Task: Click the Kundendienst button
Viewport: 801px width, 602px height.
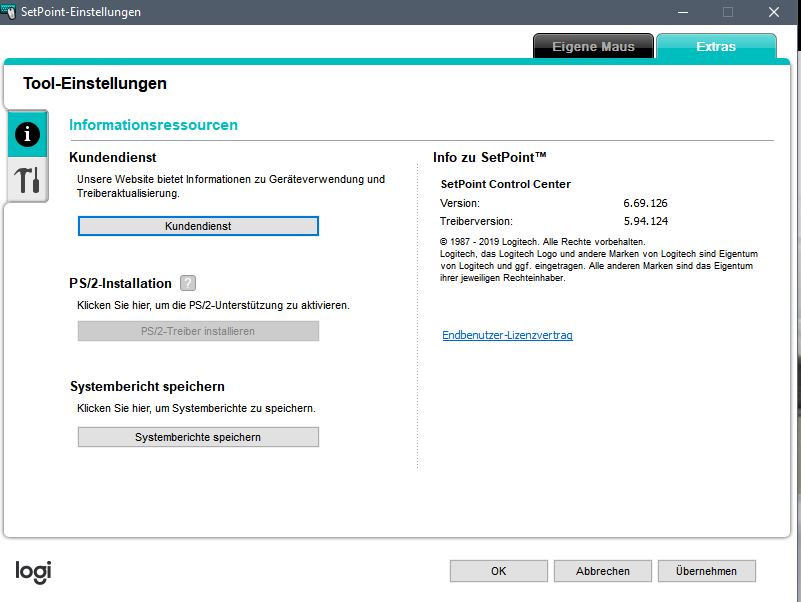Action: coord(198,226)
